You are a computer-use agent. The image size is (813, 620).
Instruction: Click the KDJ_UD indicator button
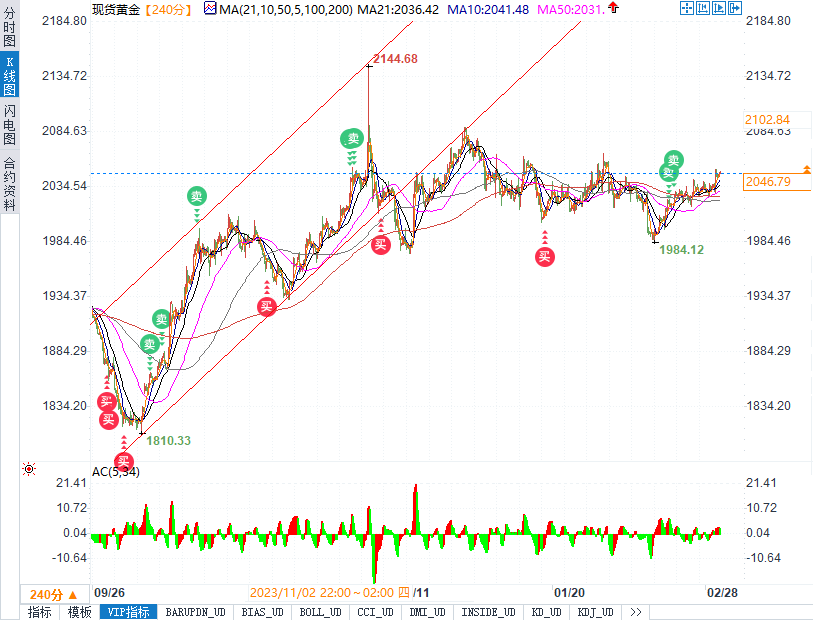tap(595, 612)
